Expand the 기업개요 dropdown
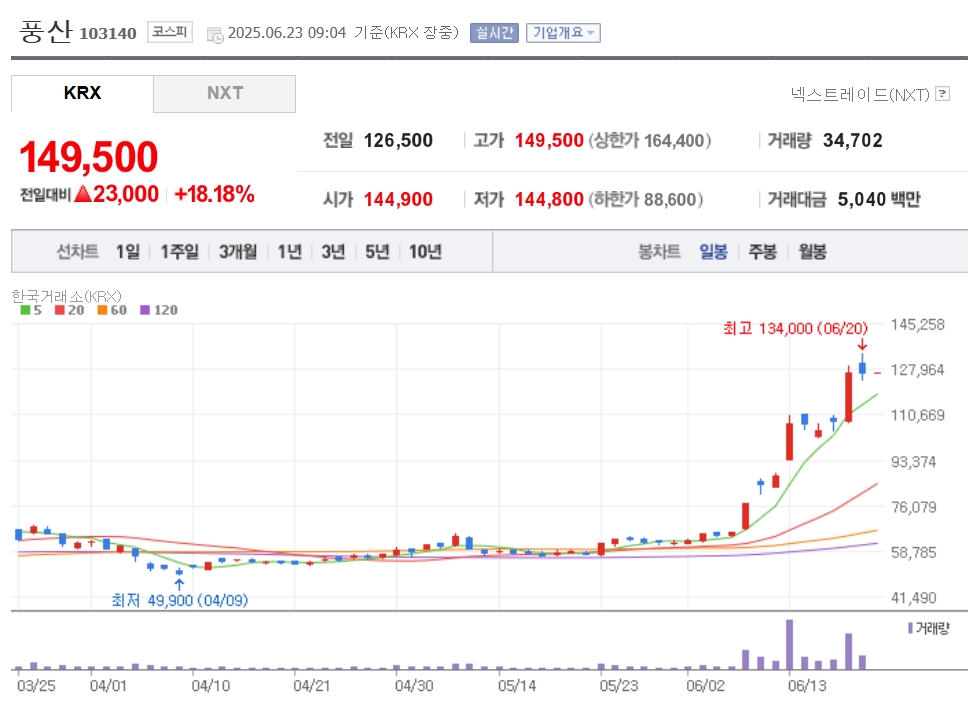This screenshot has height=701, width=968. [563, 33]
